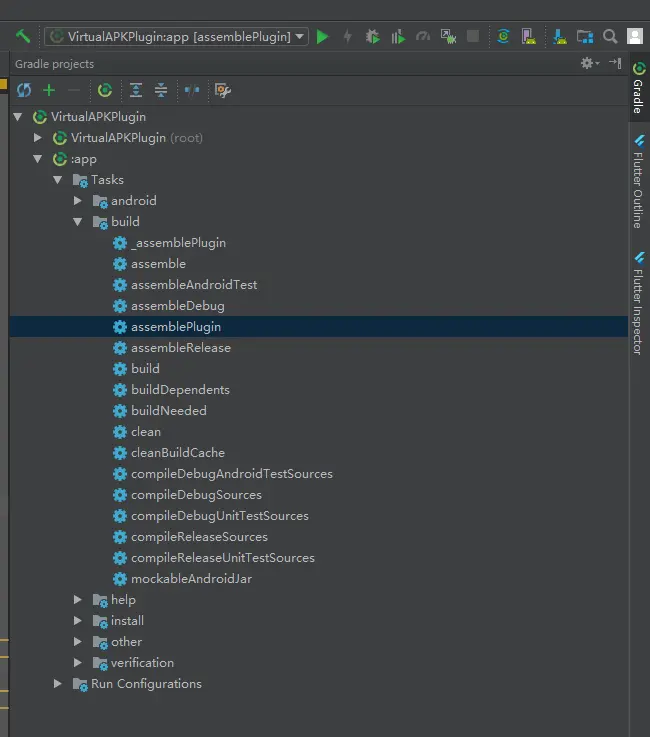Click the Gradle projects panel title
The width and height of the screenshot is (650, 737).
click(55, 63)
